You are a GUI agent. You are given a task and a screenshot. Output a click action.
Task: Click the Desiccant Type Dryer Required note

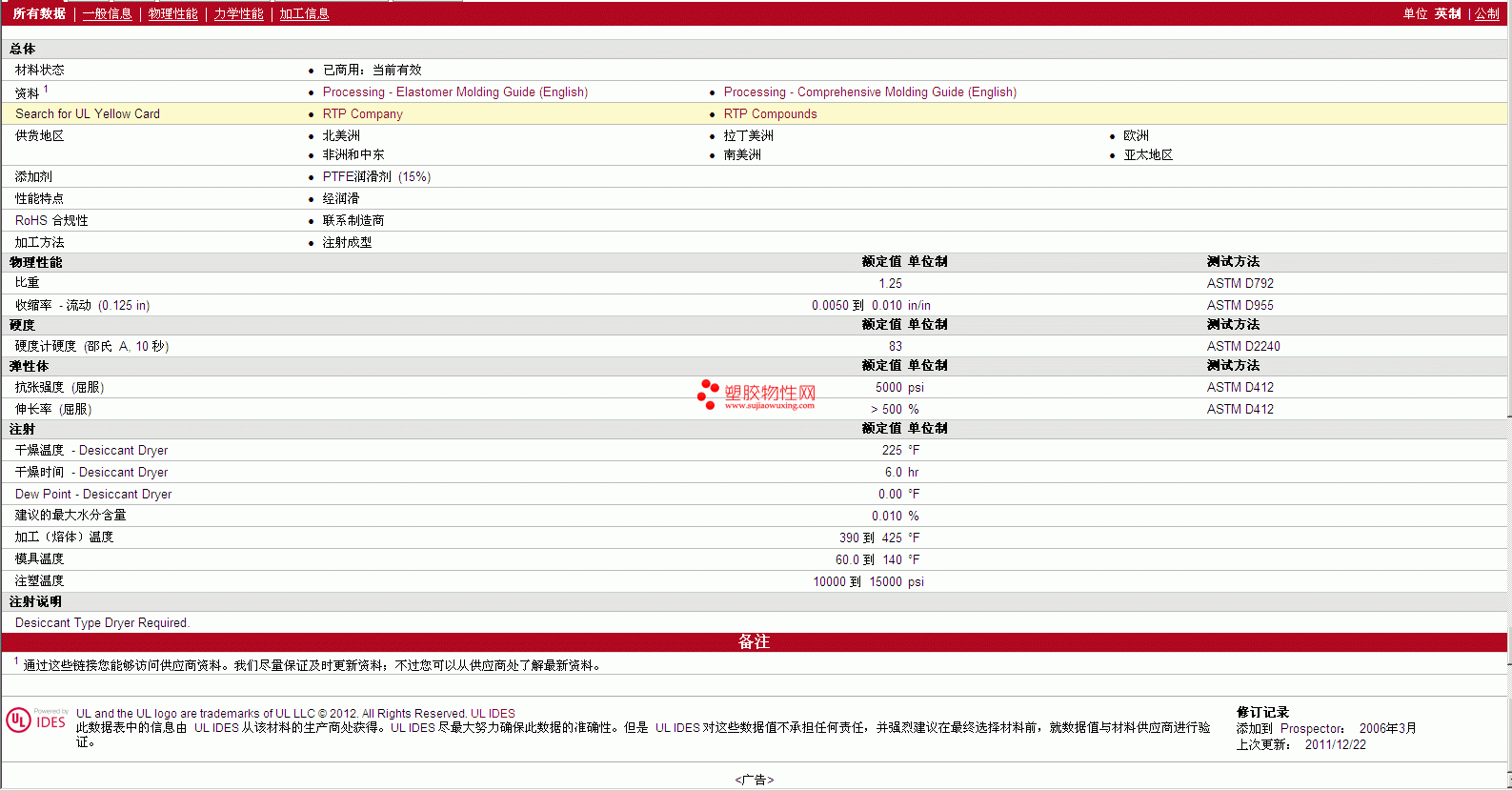(102, 622)
